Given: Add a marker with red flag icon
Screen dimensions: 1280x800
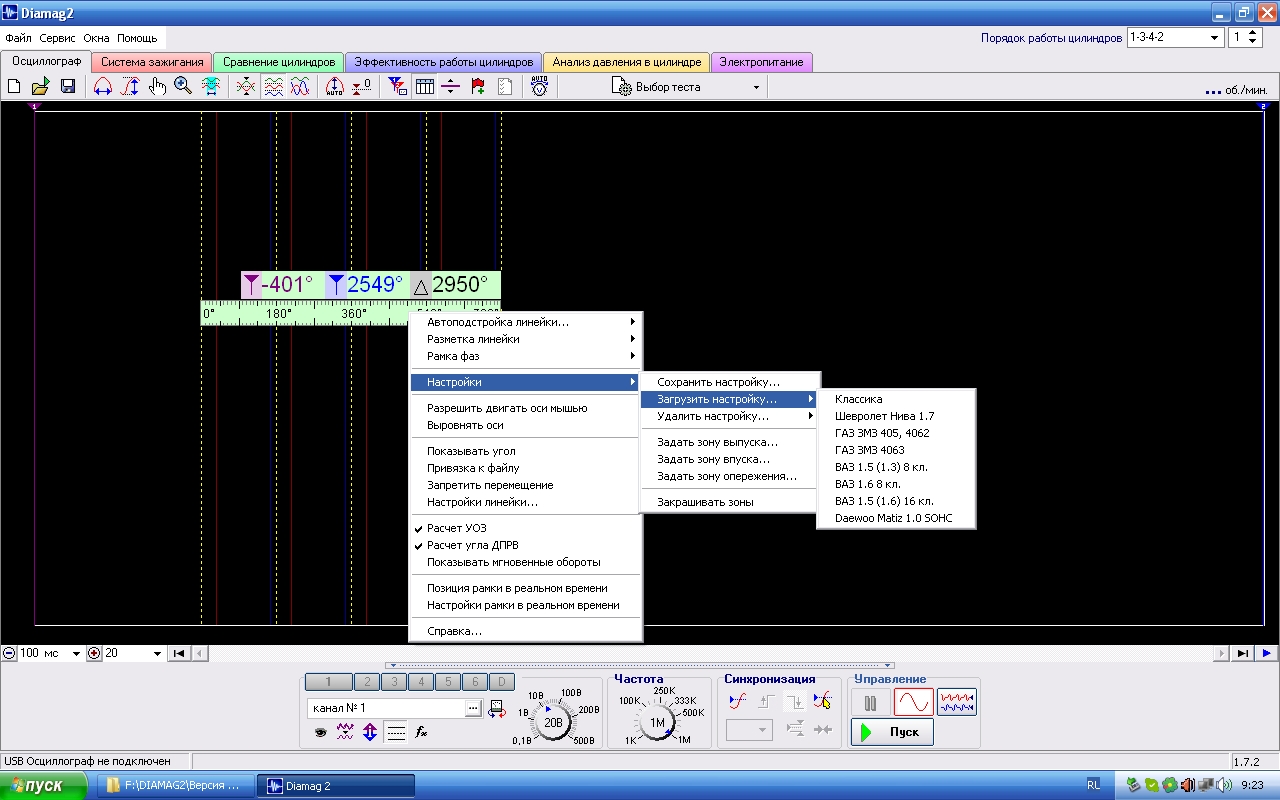Looking at the screenshot, I should click(478, 87).
